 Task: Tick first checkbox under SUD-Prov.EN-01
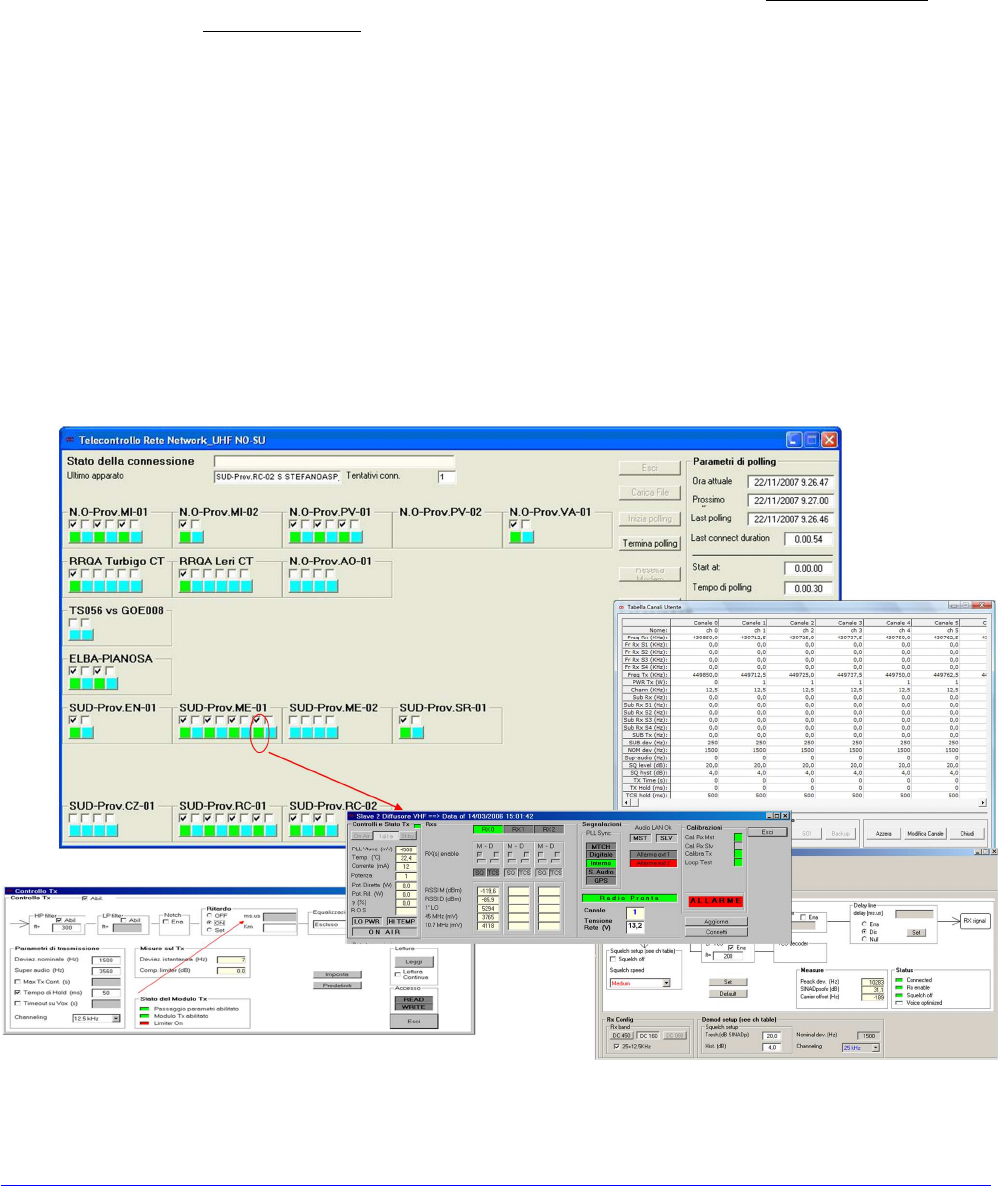[x=73, y=720]
